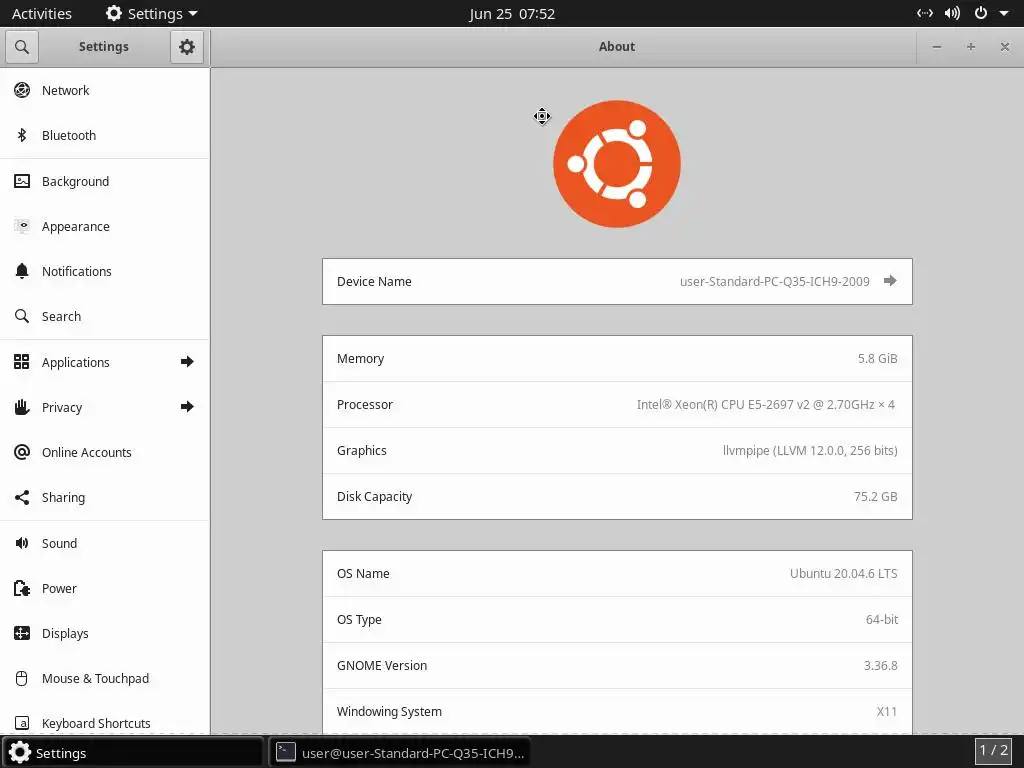The height and width of the screenshot is (768, 1024).
Task: Click the Privacy hand icon
Action: (x=22, y=407)
